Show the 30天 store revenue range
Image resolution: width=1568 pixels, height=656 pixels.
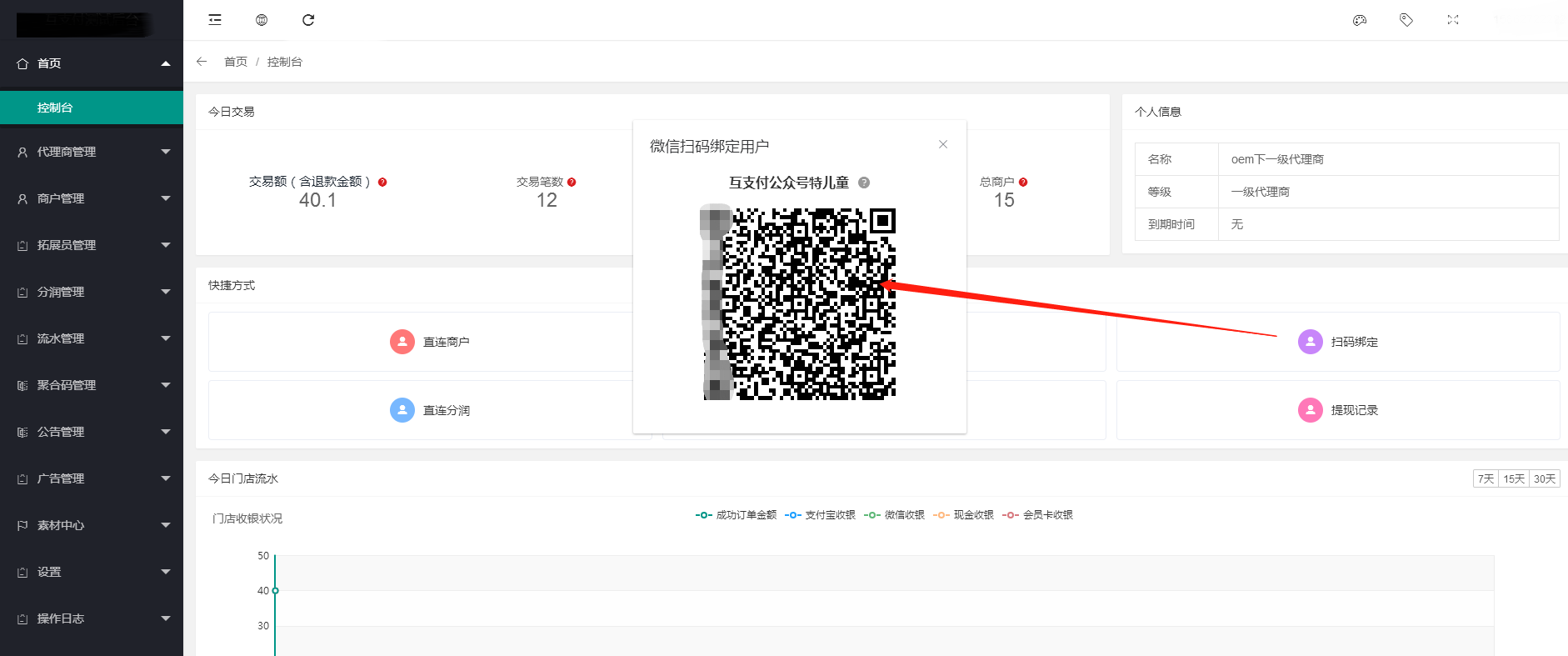pyautogui.click(x=1545, y=478)
